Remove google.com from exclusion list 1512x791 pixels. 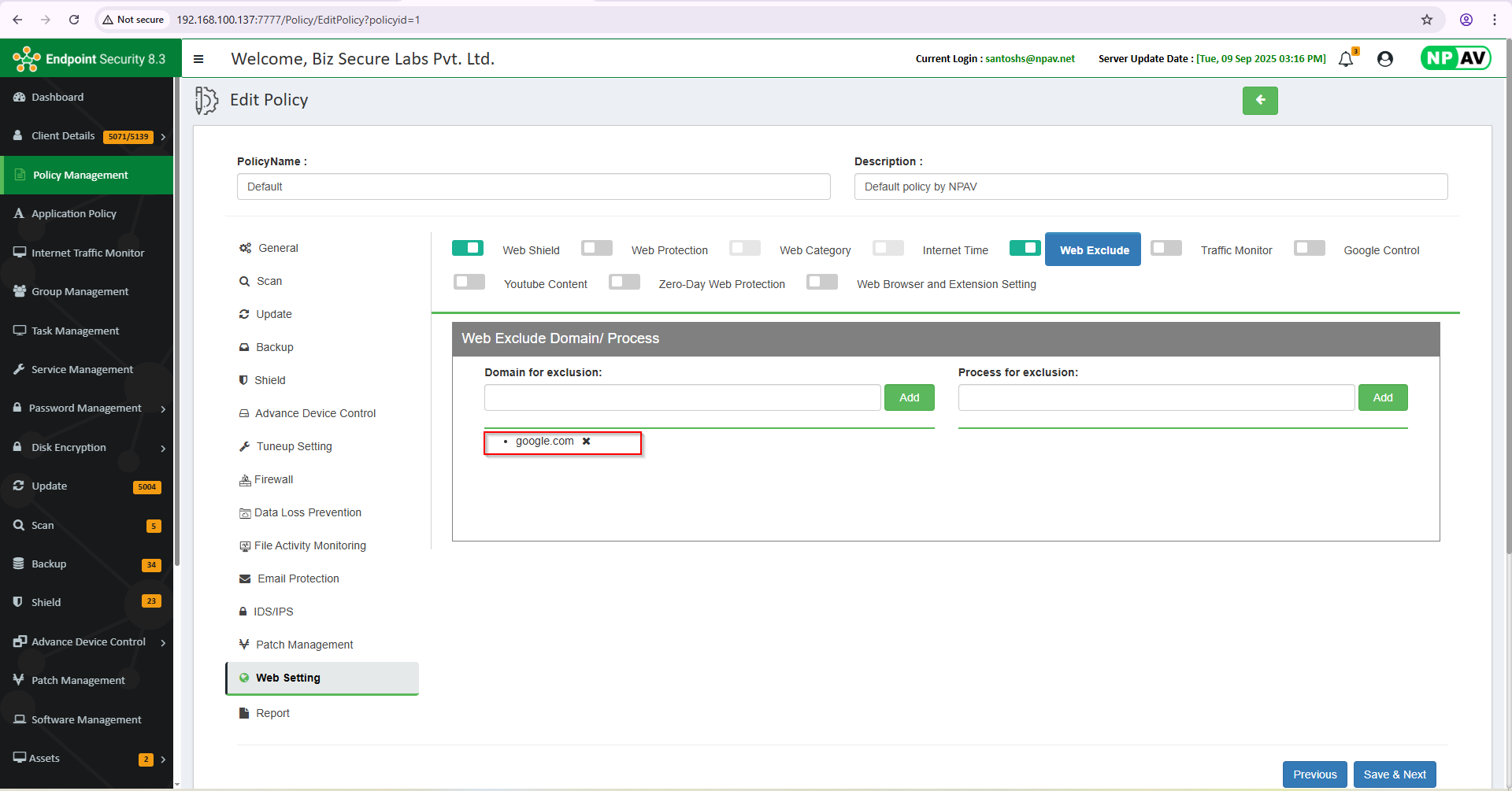pos(586,442)
